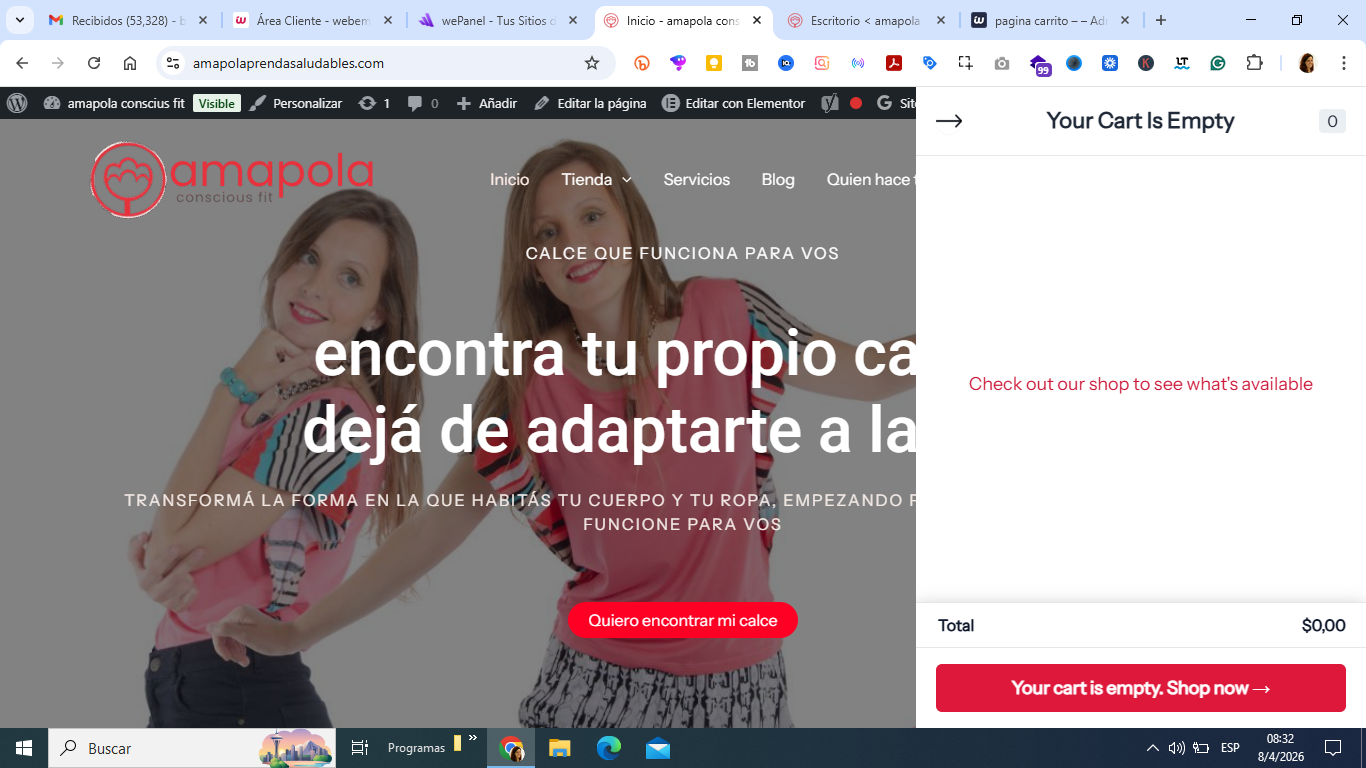Image resolution: width=1366 pixels, height=768 pixels.
Task: Click 'Quiero encontrar mi calce' button
Action: point(682,620)
